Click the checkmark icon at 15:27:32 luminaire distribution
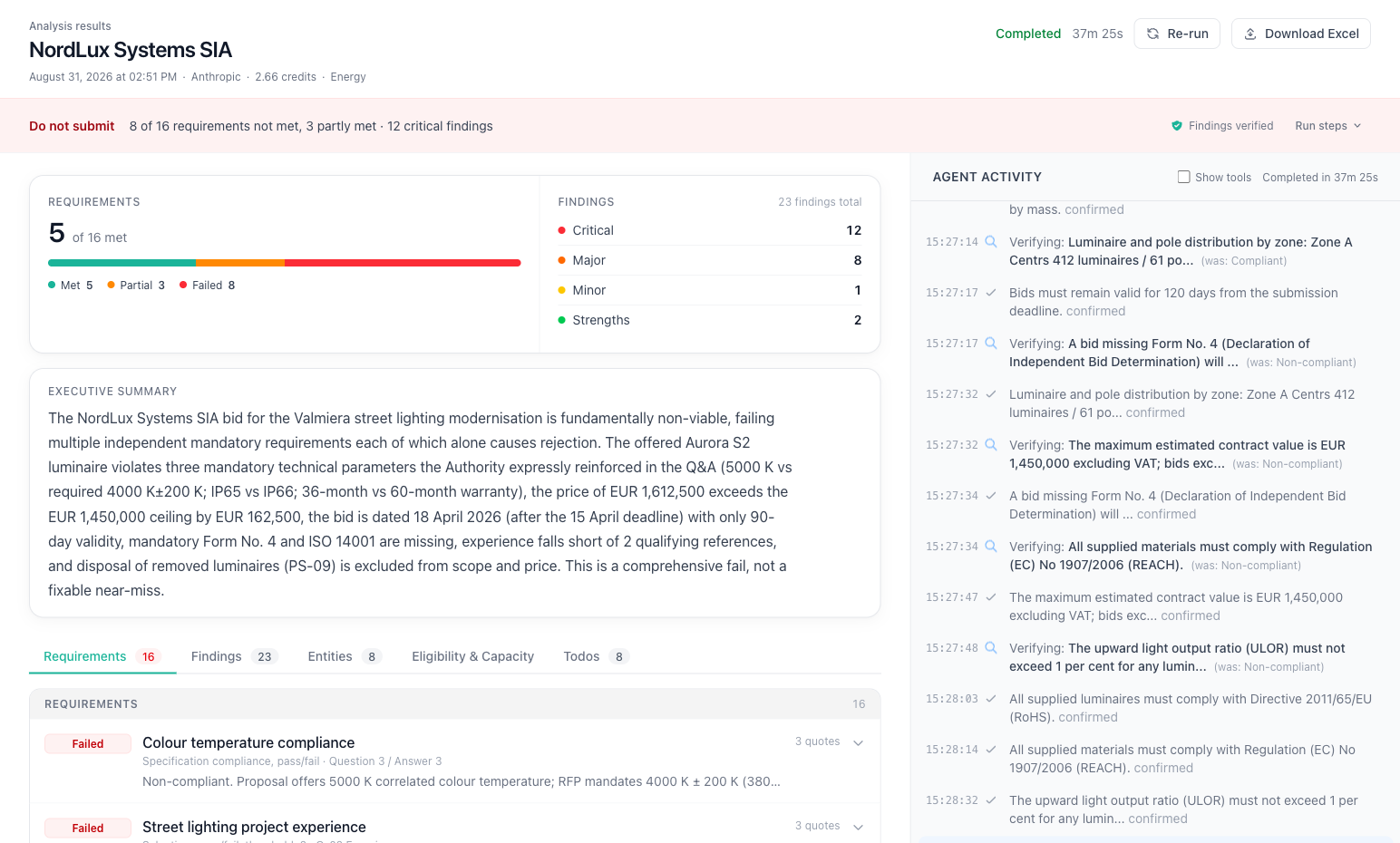This screenshot has height=843, width=1400. coord(991,394)
